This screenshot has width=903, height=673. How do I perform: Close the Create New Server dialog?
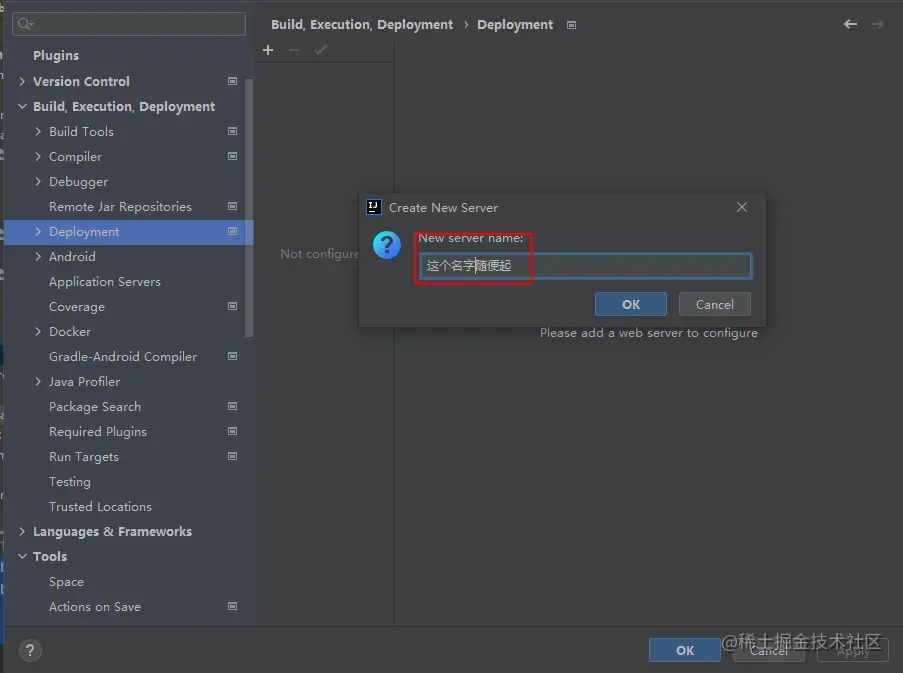pyautogui.click(x=742, y=207)
